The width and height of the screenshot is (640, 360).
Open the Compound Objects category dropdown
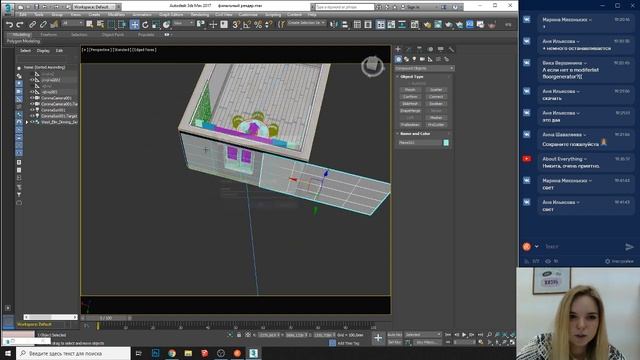click(424, 68)
